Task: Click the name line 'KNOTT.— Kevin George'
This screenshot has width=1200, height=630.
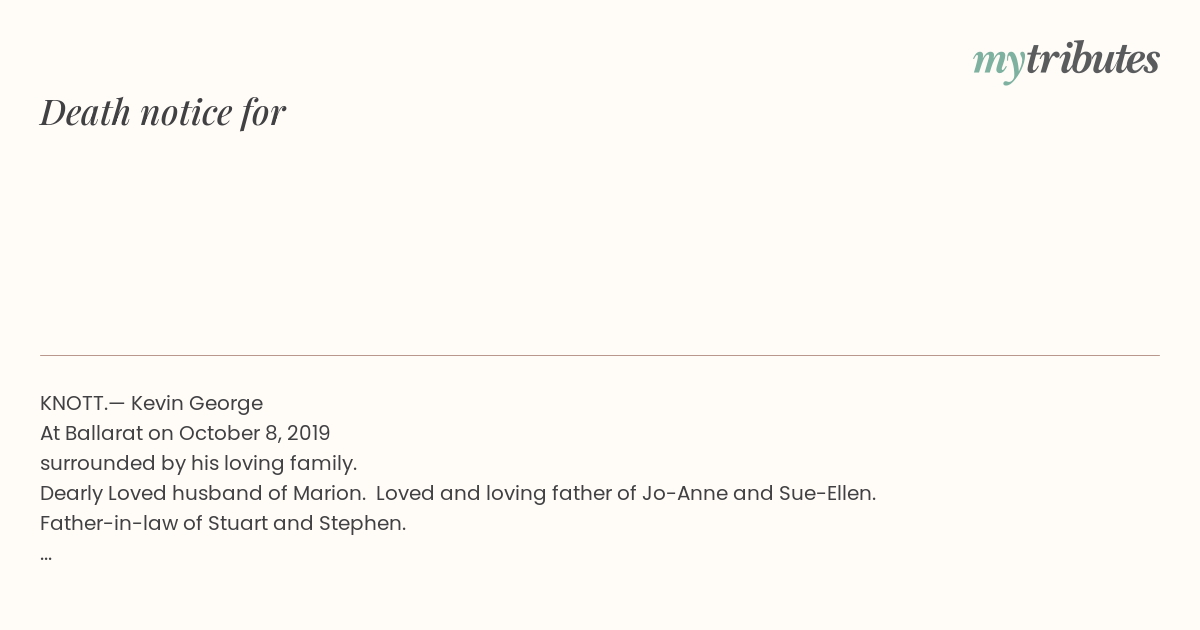Action: (151, 403)
